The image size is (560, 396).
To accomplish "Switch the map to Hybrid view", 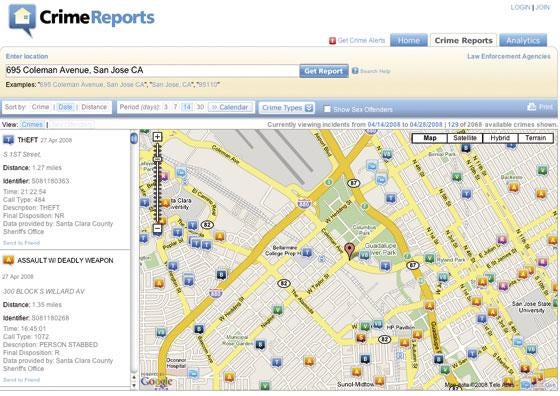I will pos(500,138).
